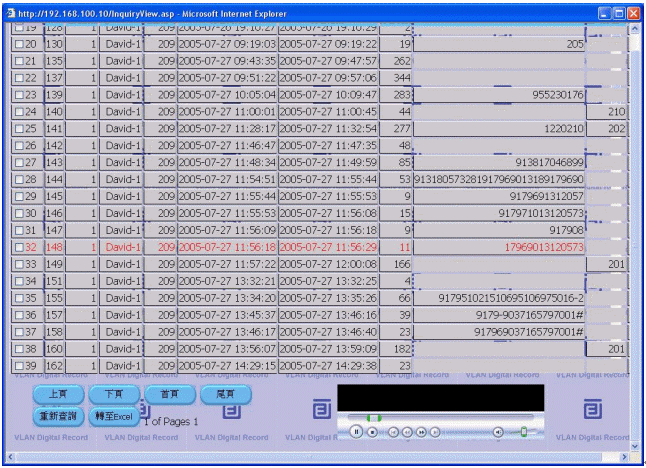
Task: Go to previous page with 上頁 button
Action: click(x=58, y=395)
